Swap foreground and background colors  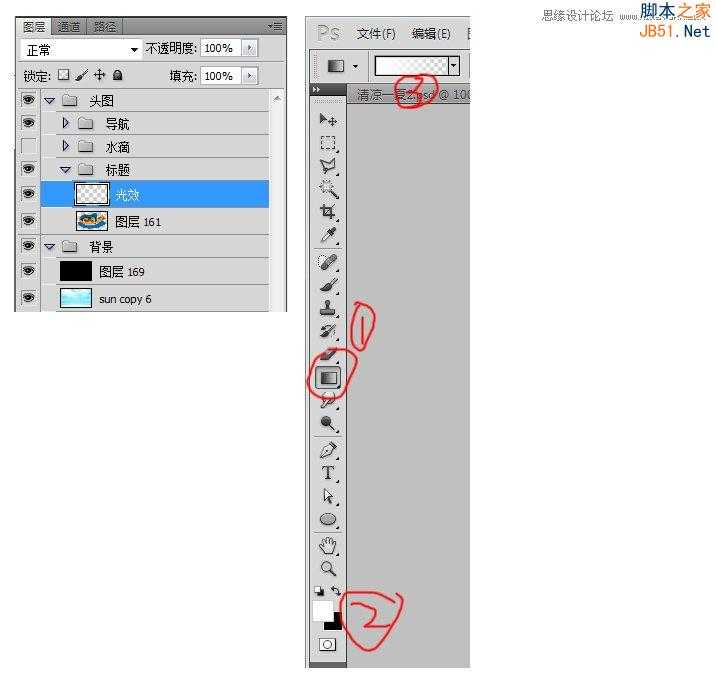coord(336,590)
